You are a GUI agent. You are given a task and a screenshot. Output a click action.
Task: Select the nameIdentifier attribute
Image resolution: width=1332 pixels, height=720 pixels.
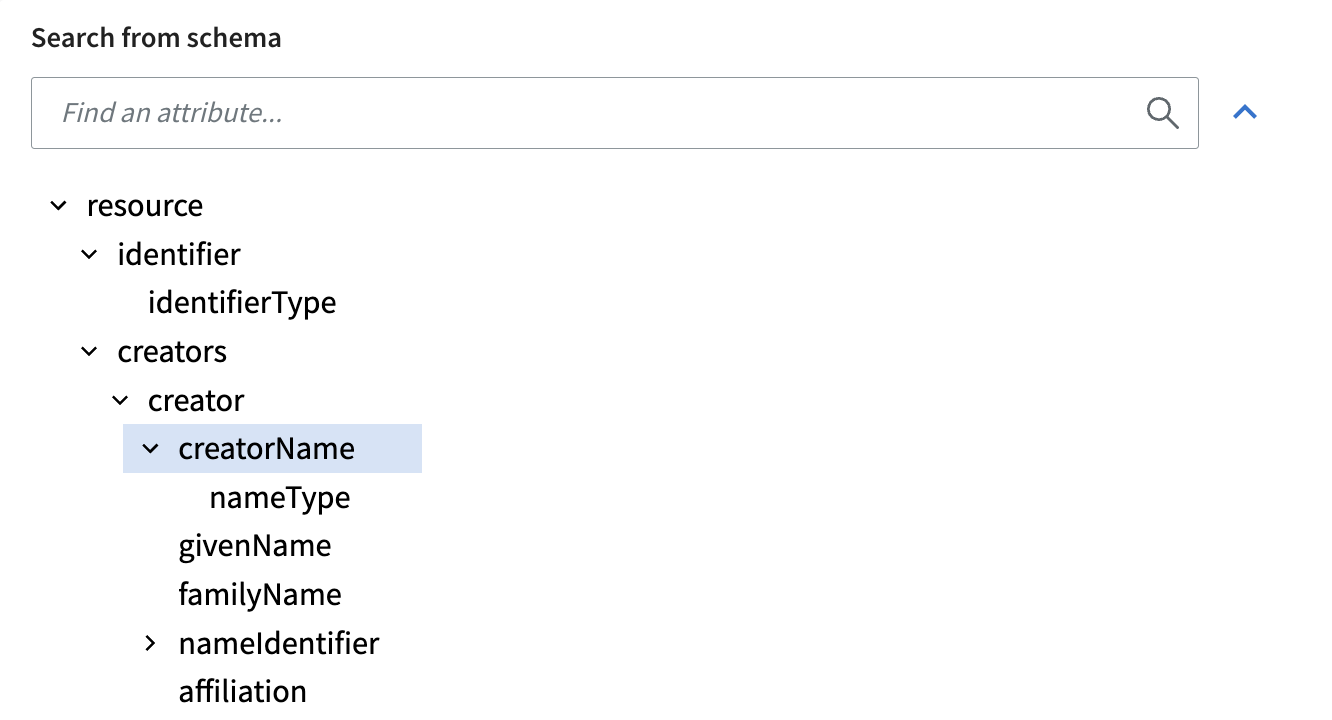279,643
